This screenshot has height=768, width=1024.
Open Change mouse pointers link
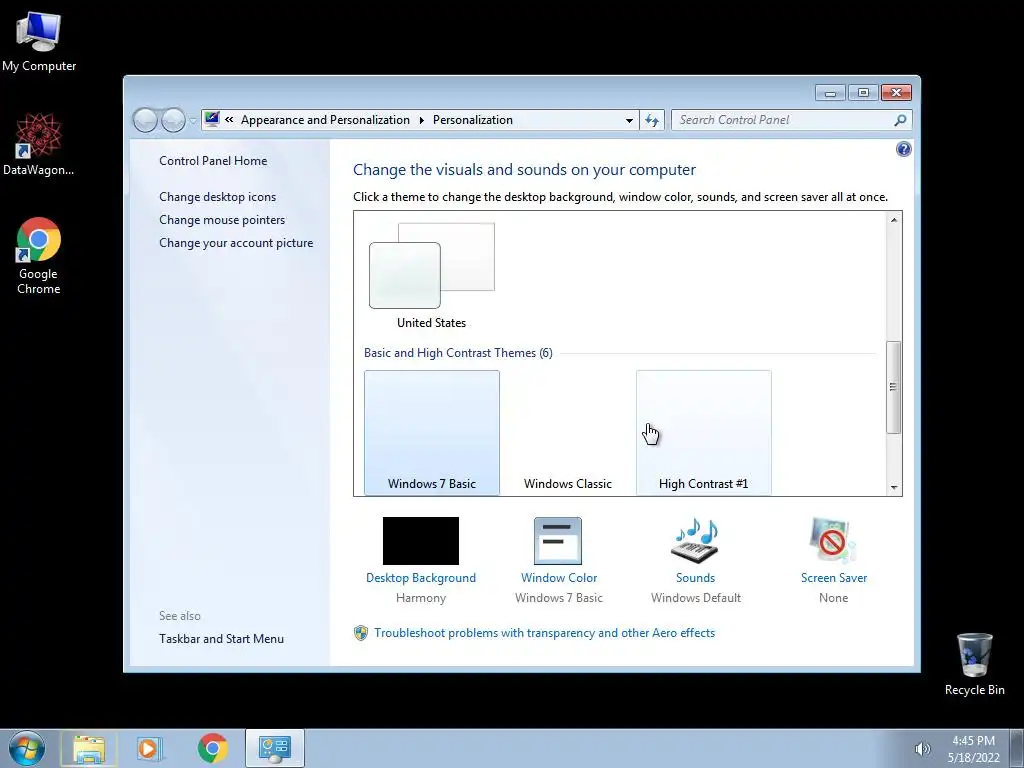tap(222, 220)
